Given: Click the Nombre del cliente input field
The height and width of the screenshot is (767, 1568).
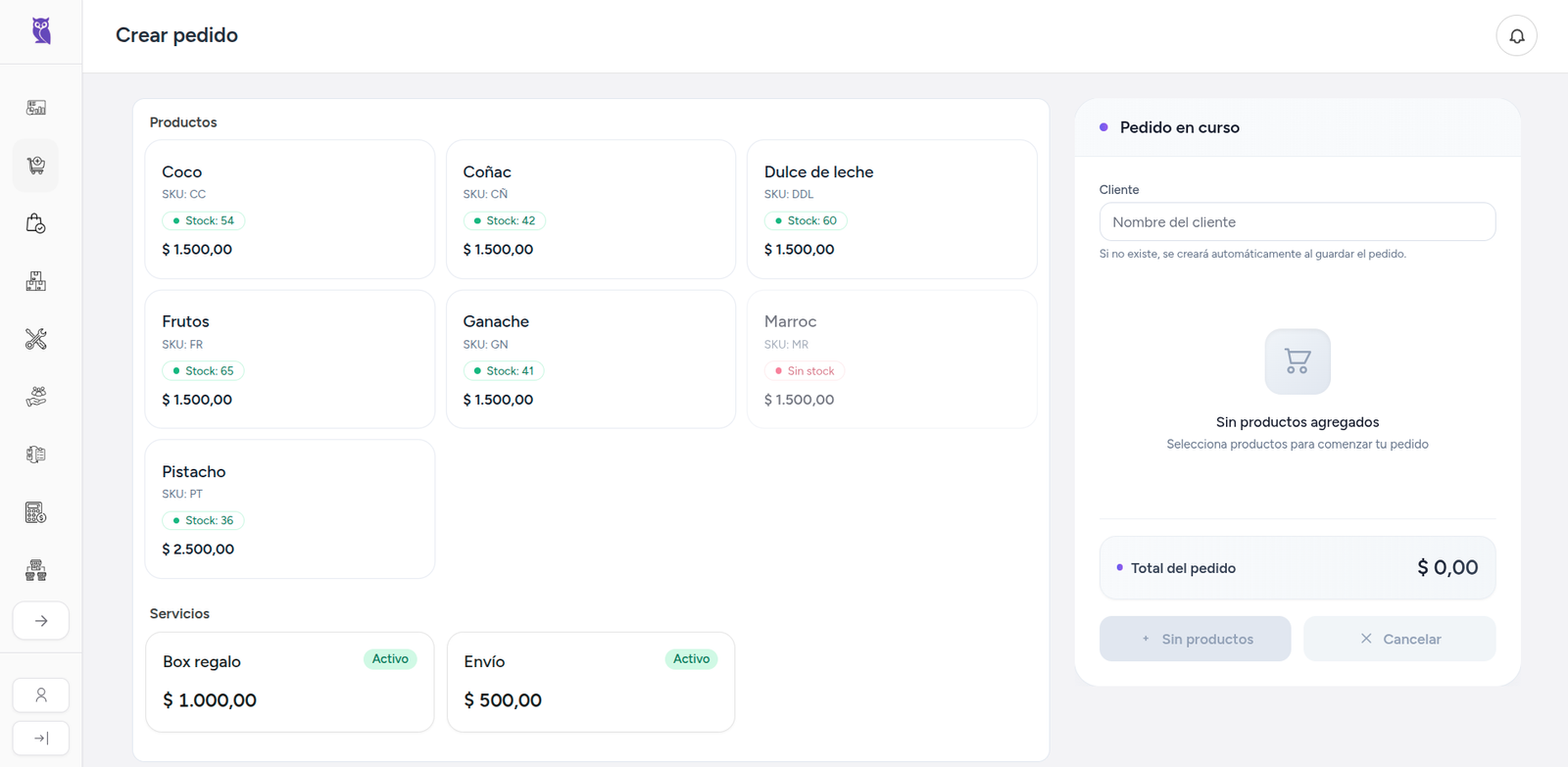Looking at the screenshot, I should tap(1297, 222).
